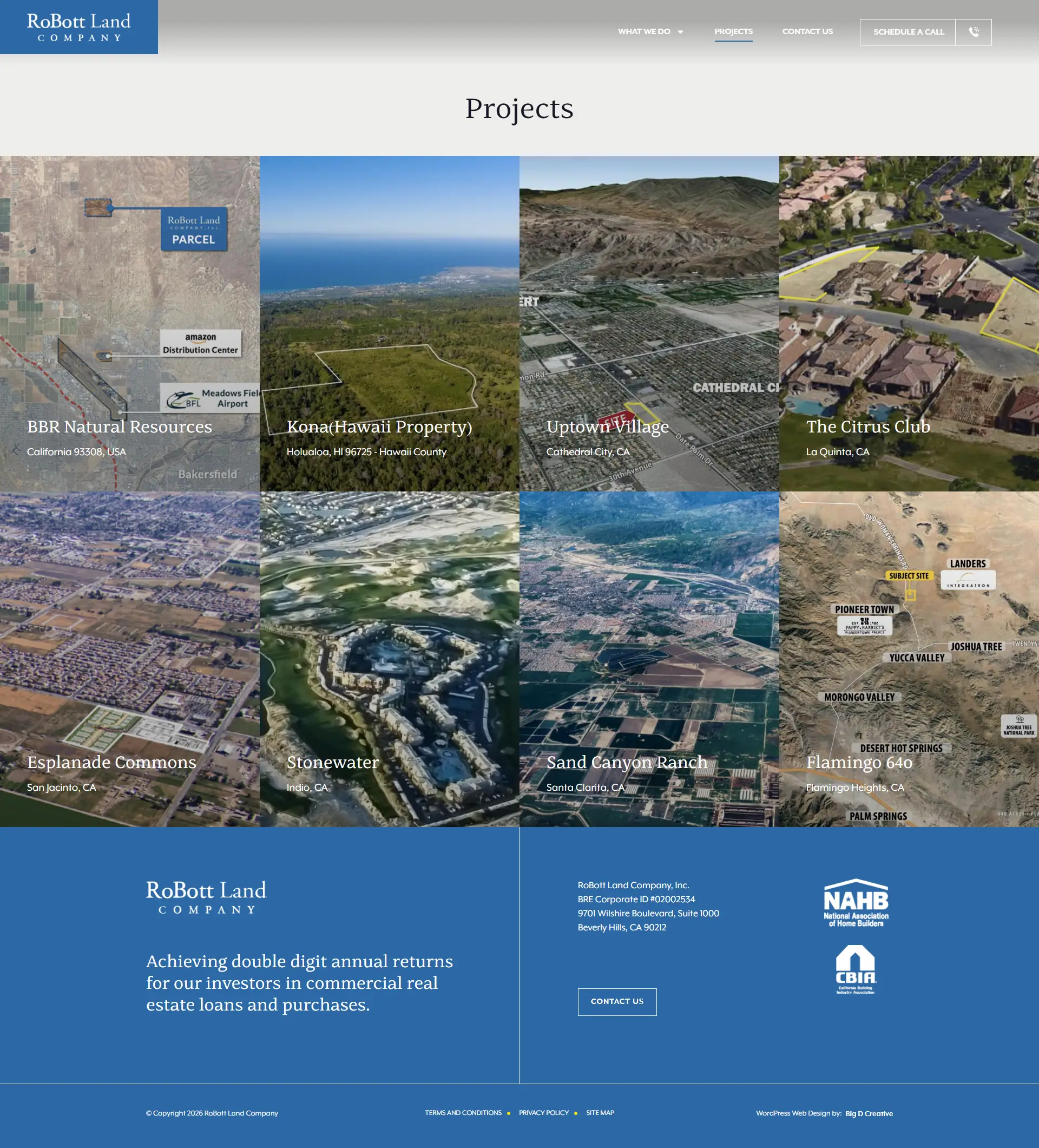This screenshot has width=1039, height=1148.
Task: Open the Site Map link
Action: pos(600,1113)
